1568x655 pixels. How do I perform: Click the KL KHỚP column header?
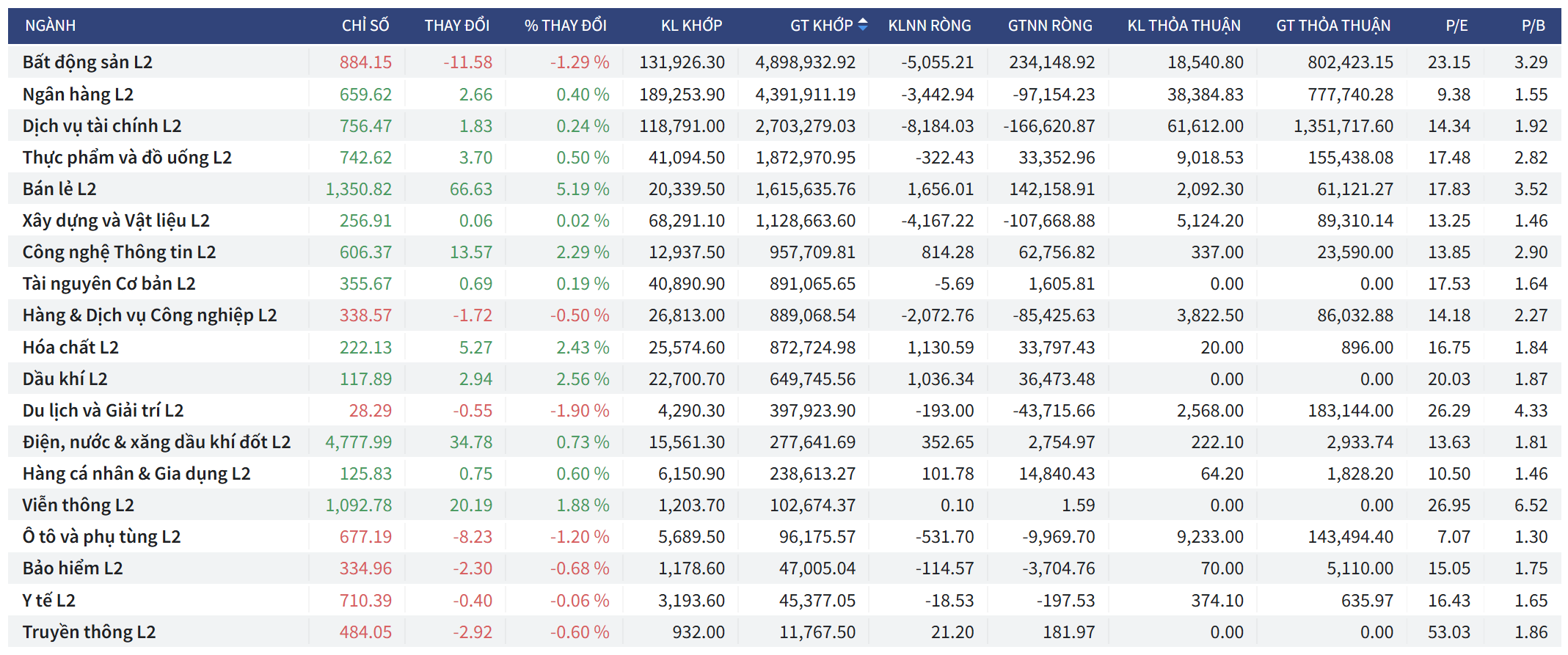point(691,26)
